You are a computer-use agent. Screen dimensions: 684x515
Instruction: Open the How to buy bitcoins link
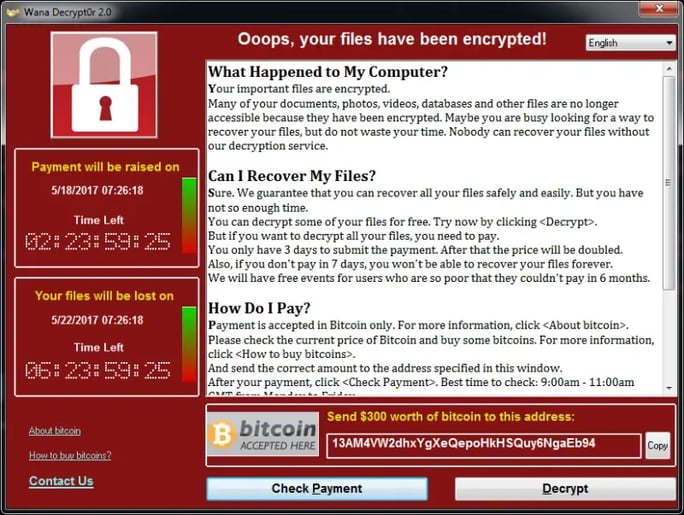(70, 455)
